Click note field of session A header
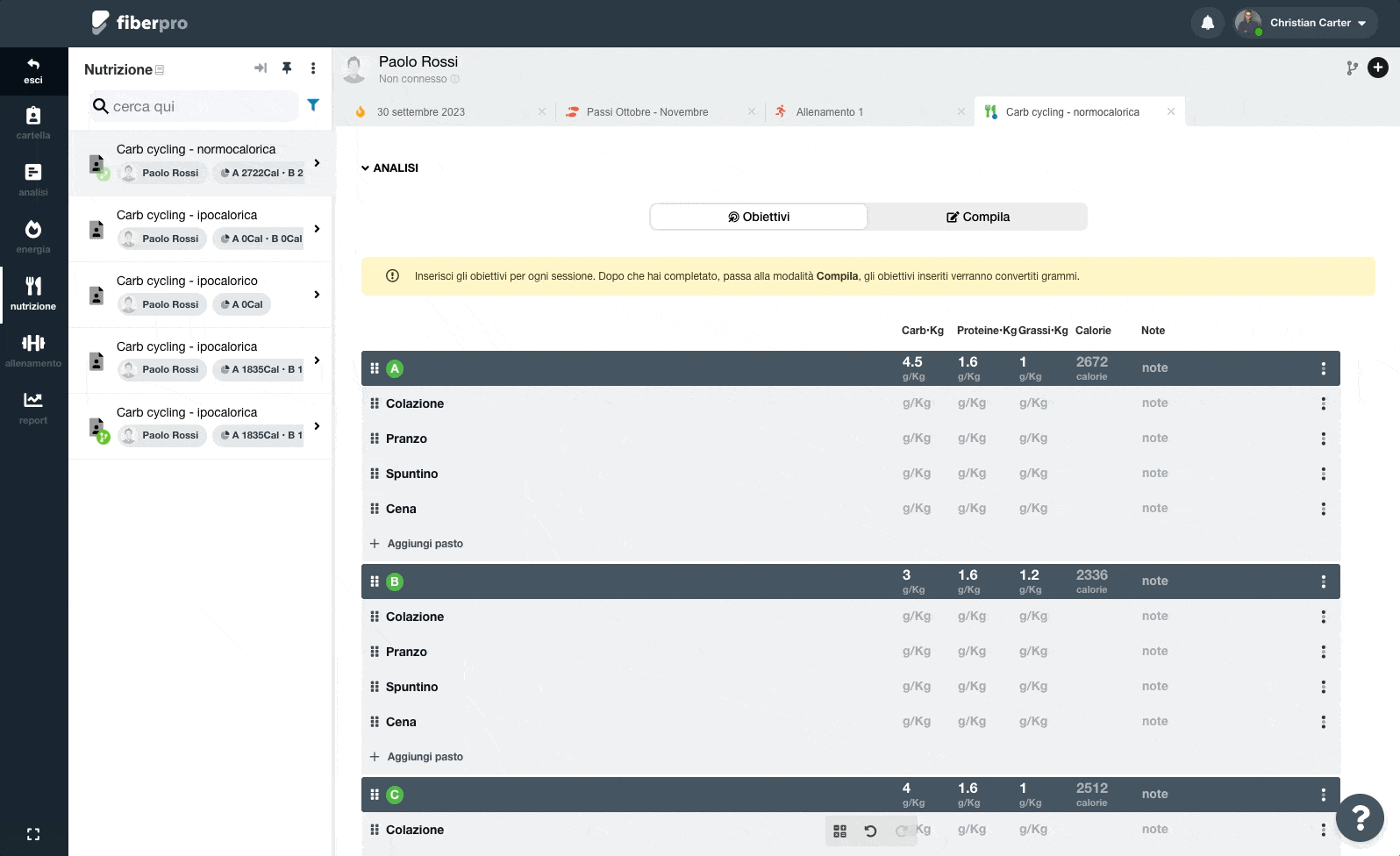The image size is (1400, 856). (1155, 368)
